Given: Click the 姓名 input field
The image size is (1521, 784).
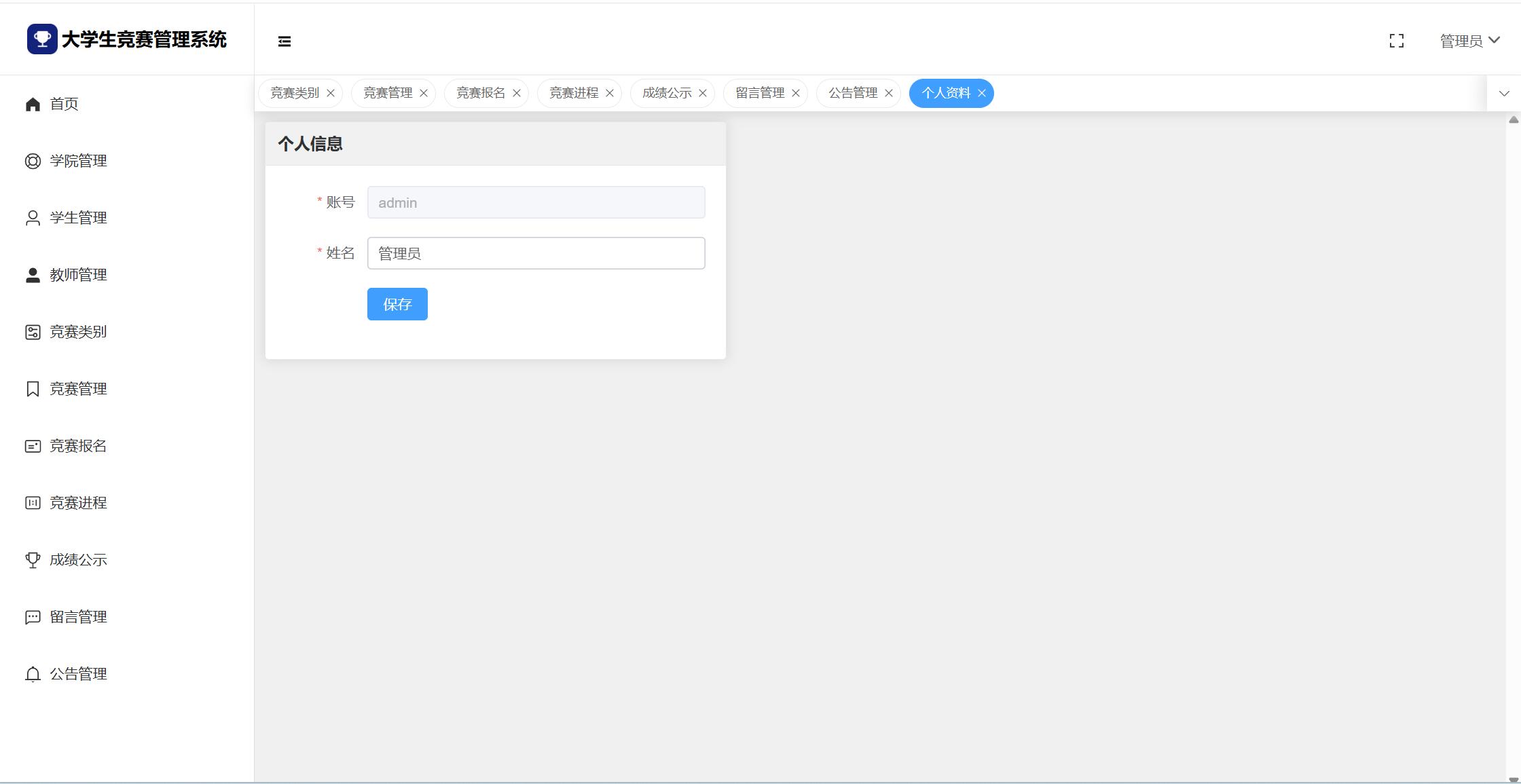Looking at the screenshot, I should (x=536, y=253).
